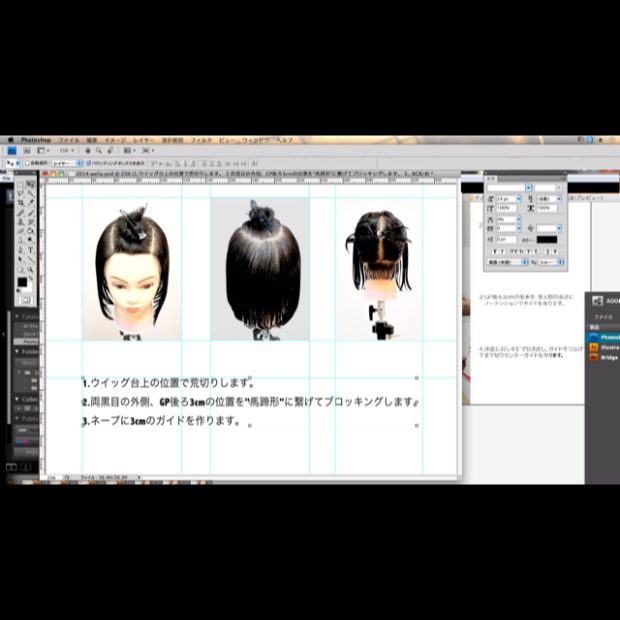Image resolution: width=620 pixels, height=620 pixels.
Task: Click the baseline shift 0 pt field
Action: [x=507, y=240]
